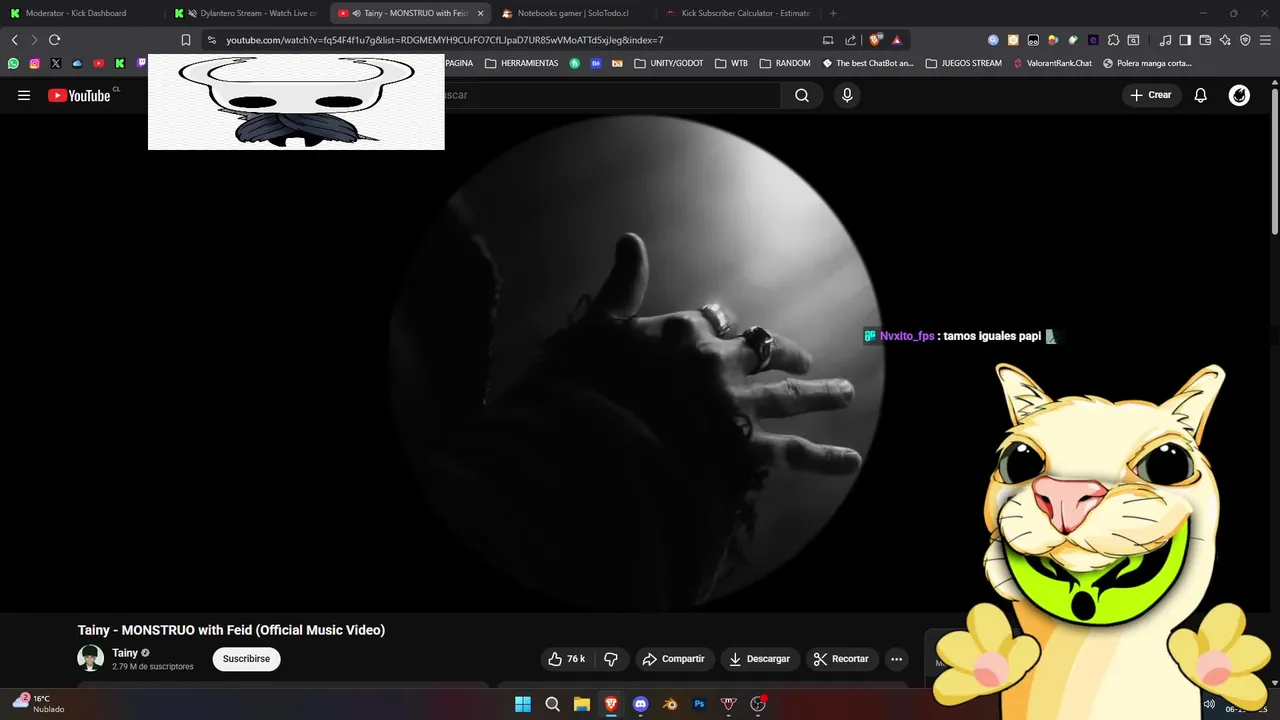The image size is (1280, 720).
Task: Click the Suscribirse button
Action: point(247,659)
